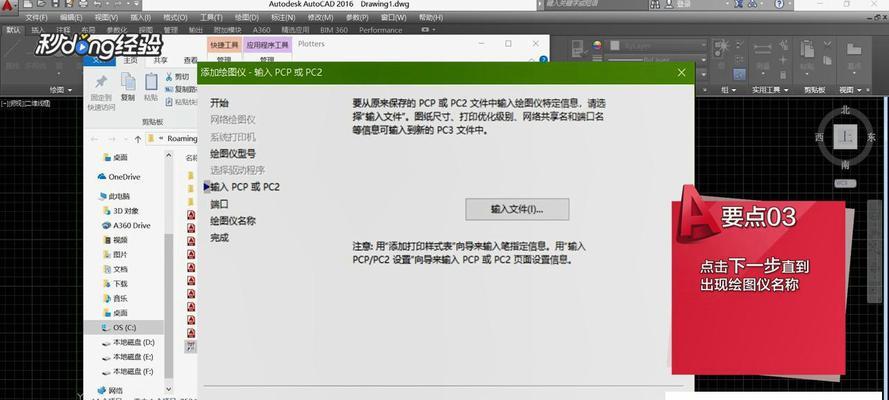
Task: Select 文档 in the navigation pane
Action: click(115, 269)
